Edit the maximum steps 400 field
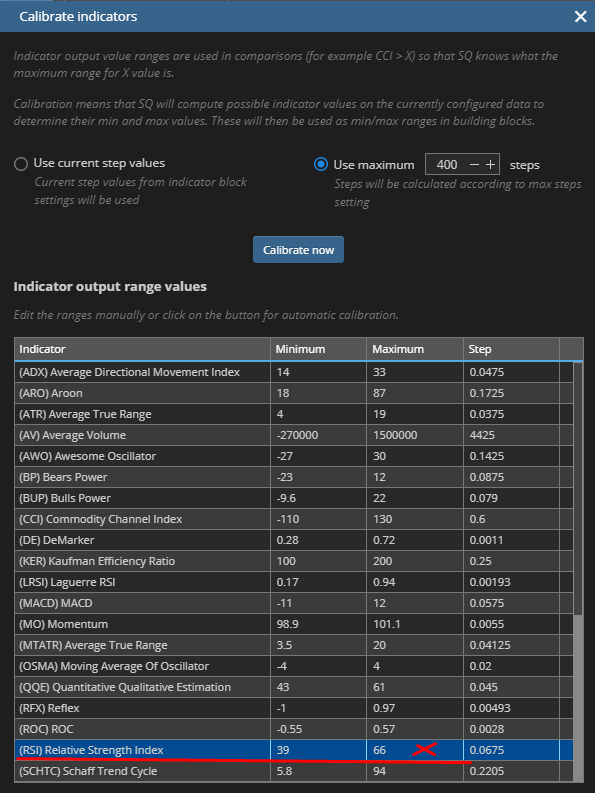The width and height of the screenshot is (595, 793). 447,164
